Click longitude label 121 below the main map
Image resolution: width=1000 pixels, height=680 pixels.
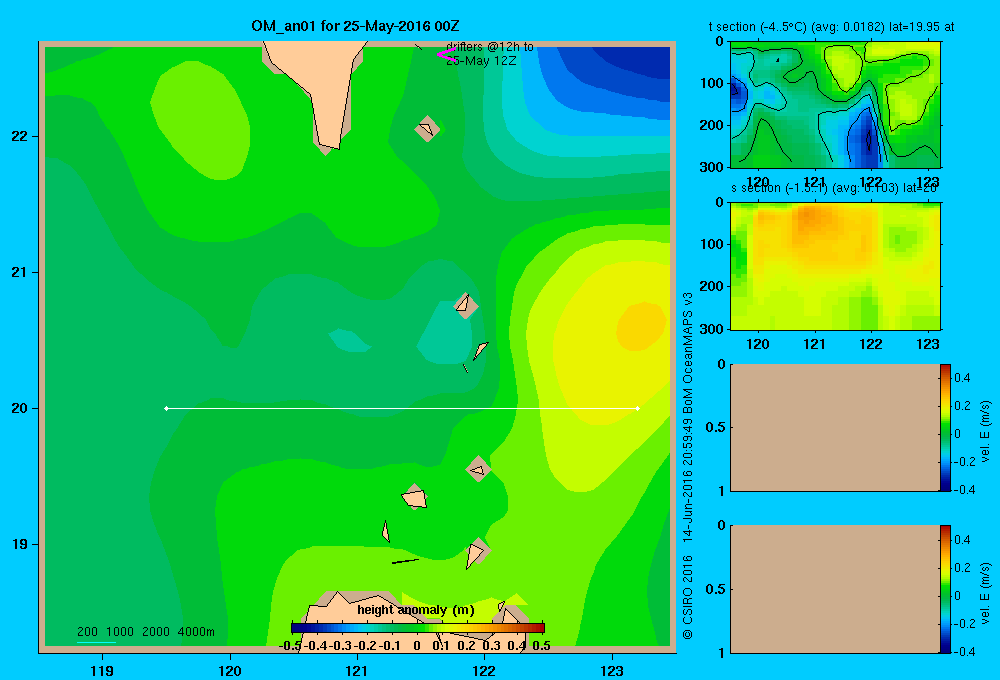(357, 670)
